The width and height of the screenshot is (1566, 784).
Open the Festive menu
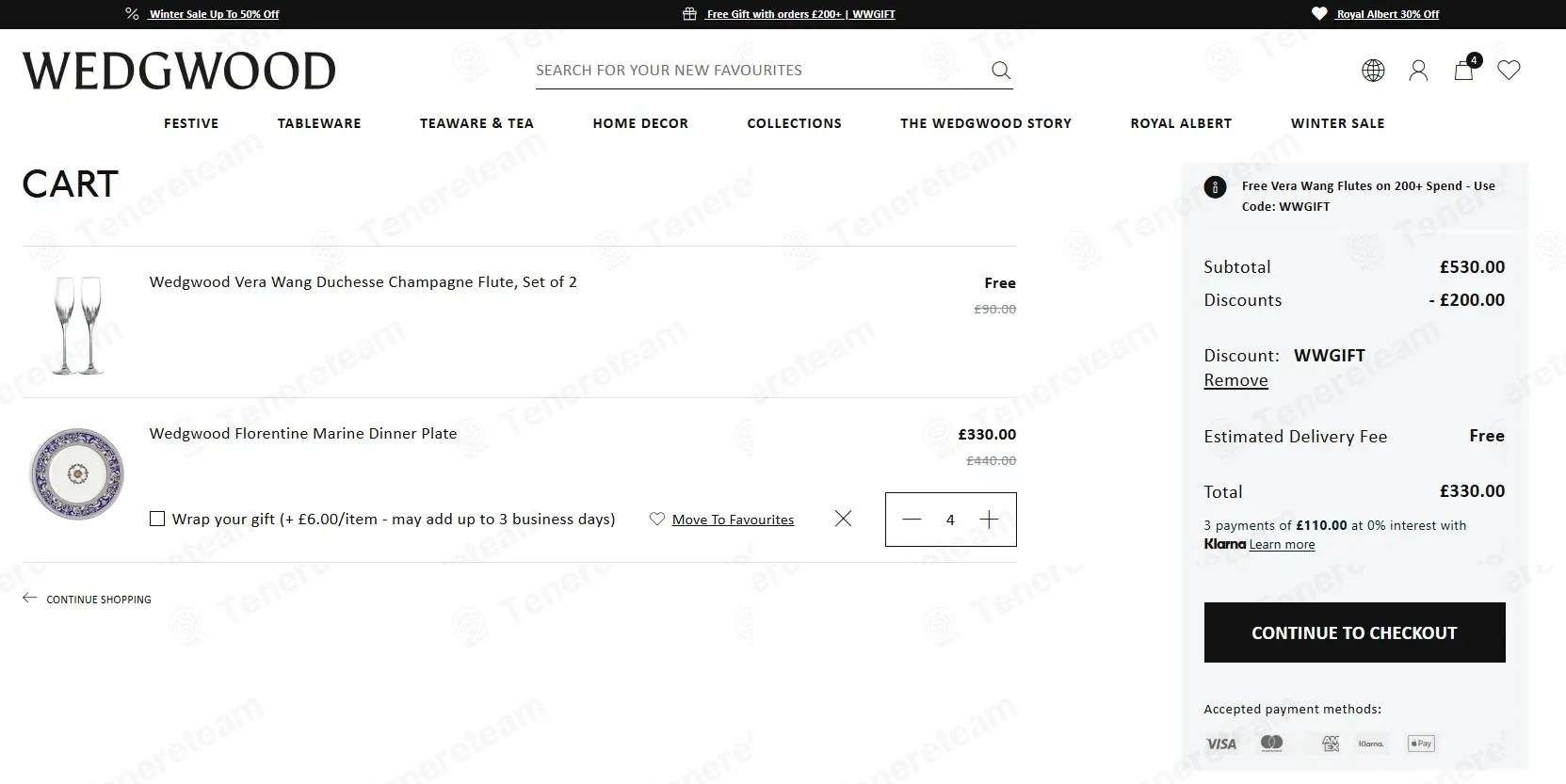pos(191,123)
